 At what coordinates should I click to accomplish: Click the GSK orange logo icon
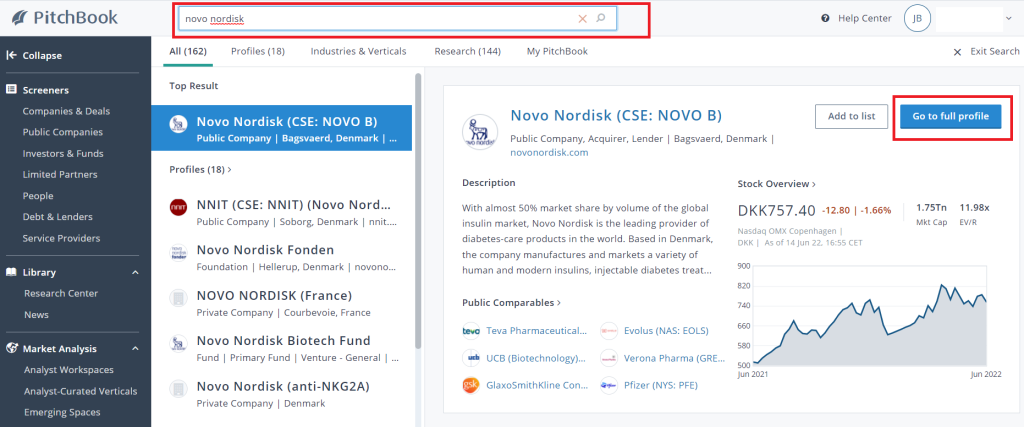tap(471, 385)
